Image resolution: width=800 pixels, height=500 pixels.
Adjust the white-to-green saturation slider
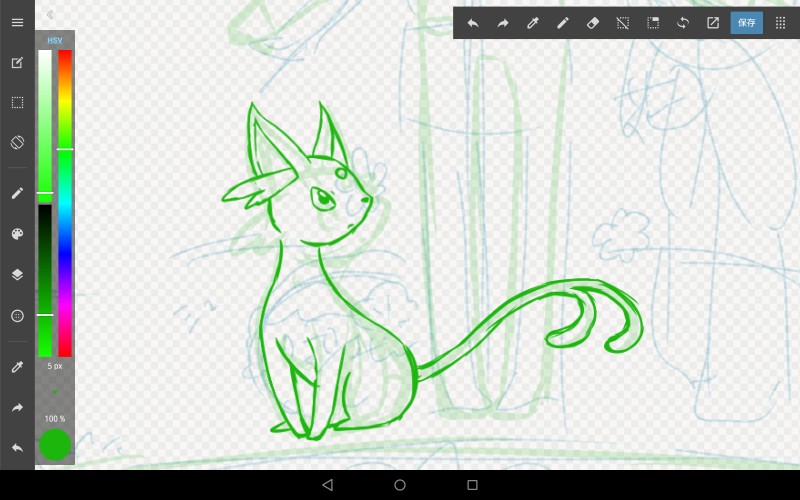pos(45,126)
